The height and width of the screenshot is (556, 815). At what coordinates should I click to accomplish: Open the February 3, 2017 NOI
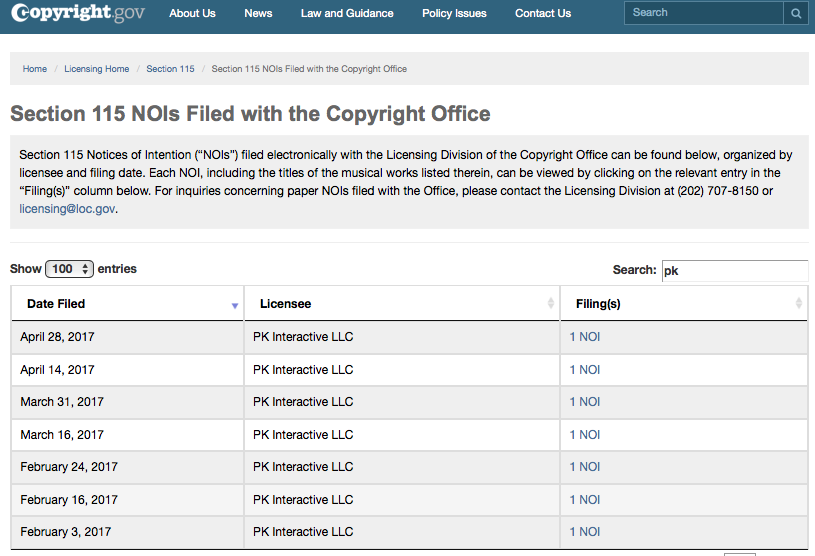[x=585, y=532]
